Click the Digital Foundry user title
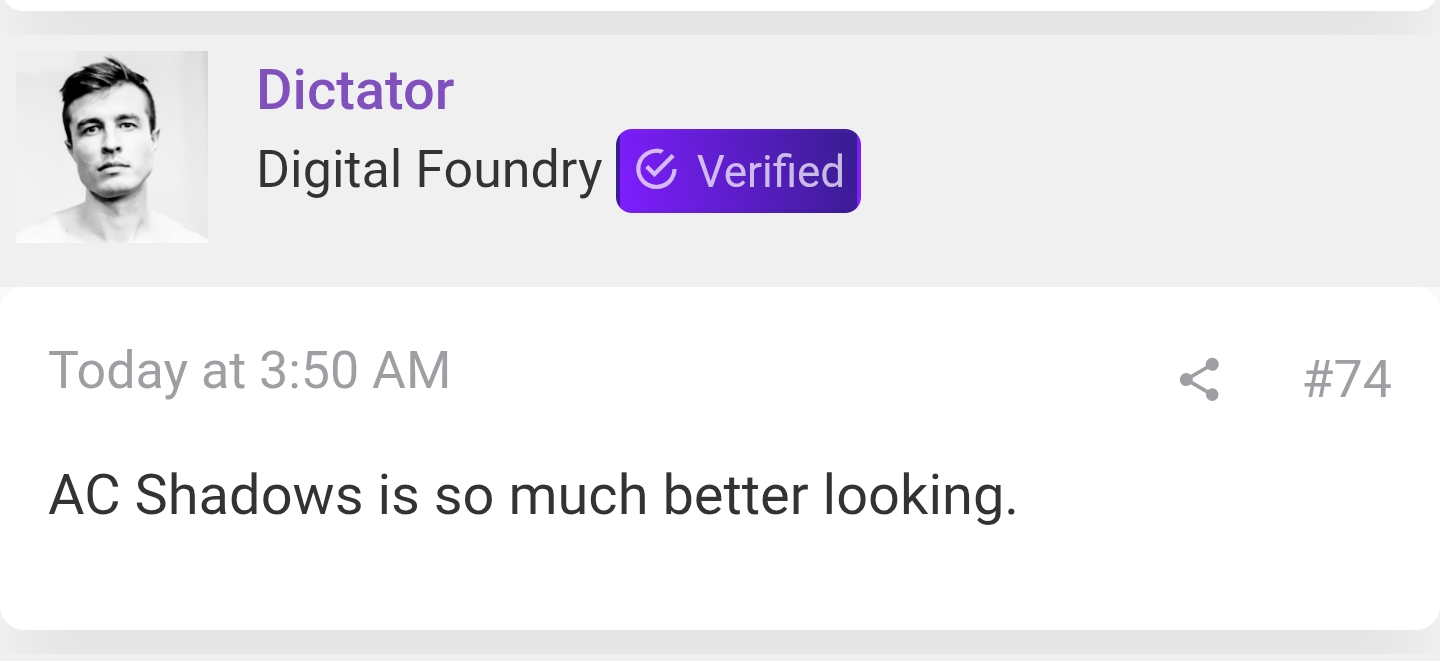The width and height of the screenshot is (1440, 661). click(x=429, y=169)
